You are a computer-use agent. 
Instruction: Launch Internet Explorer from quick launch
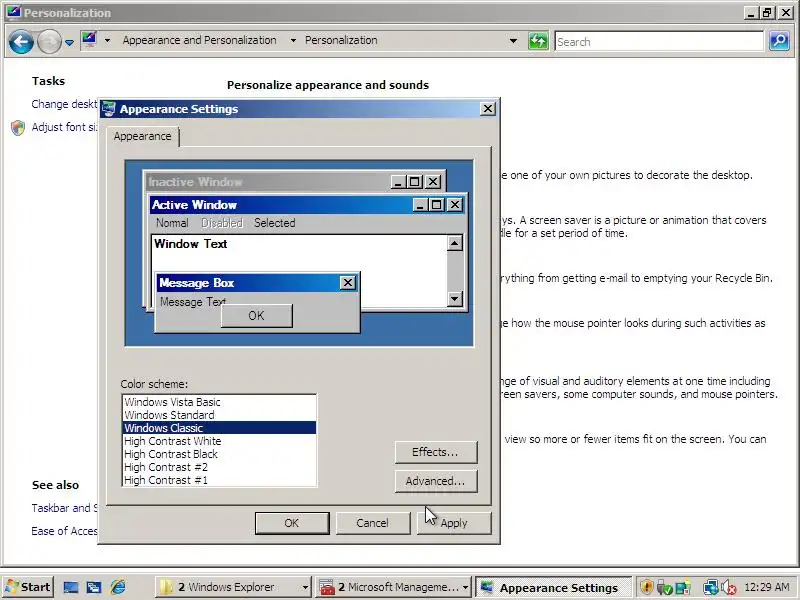(x=118, y=587)
